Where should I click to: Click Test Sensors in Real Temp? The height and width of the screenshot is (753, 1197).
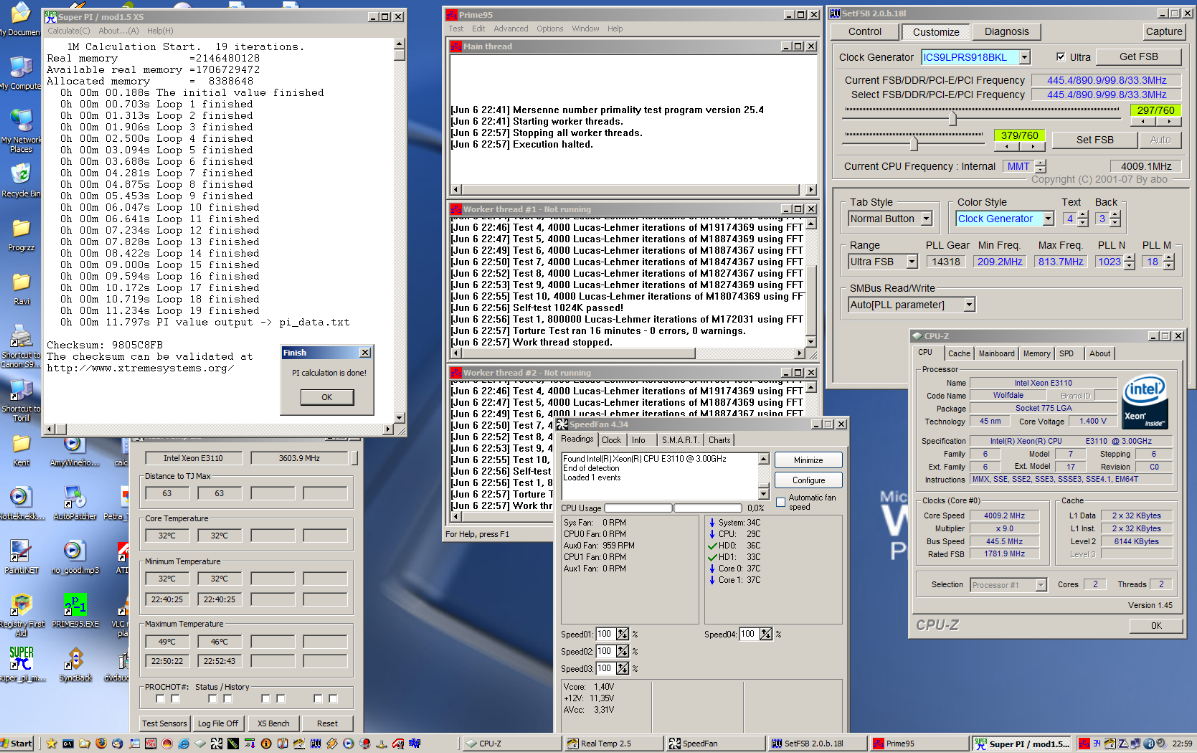click(164, 723)
